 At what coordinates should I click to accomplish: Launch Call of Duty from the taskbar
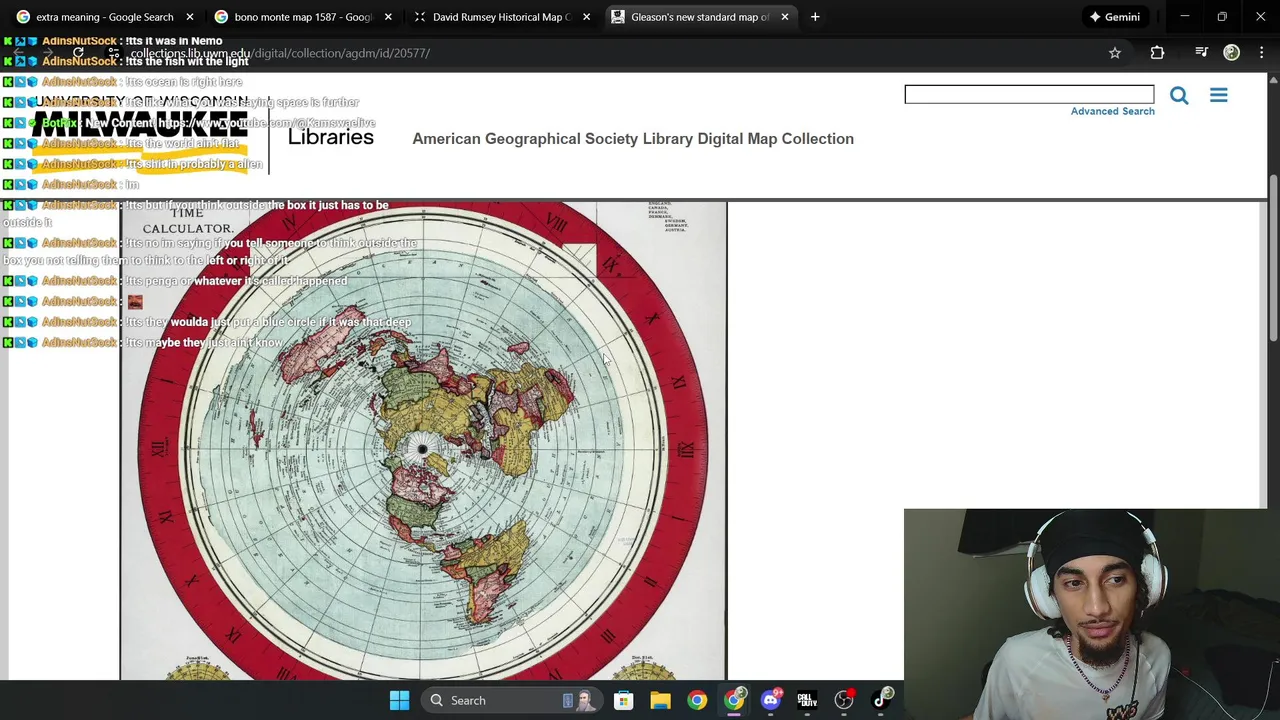tap(807, 700)
